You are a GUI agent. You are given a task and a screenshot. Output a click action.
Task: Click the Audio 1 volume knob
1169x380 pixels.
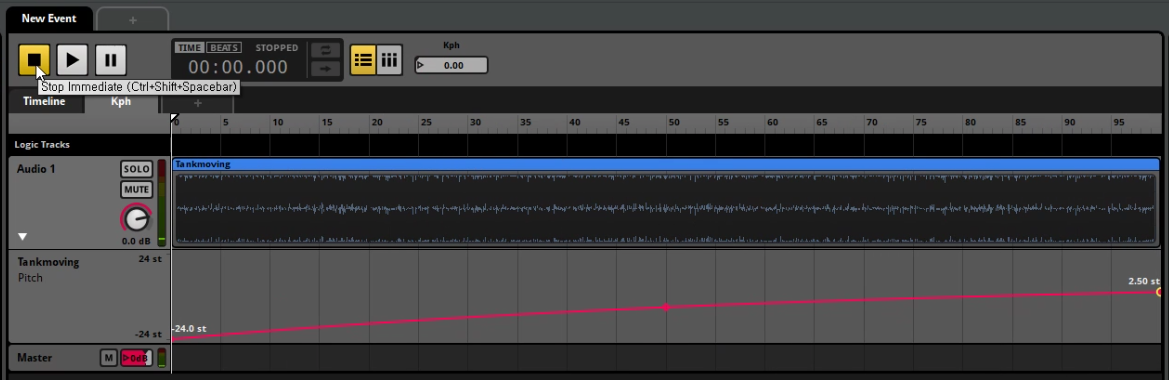pos(136,219)
